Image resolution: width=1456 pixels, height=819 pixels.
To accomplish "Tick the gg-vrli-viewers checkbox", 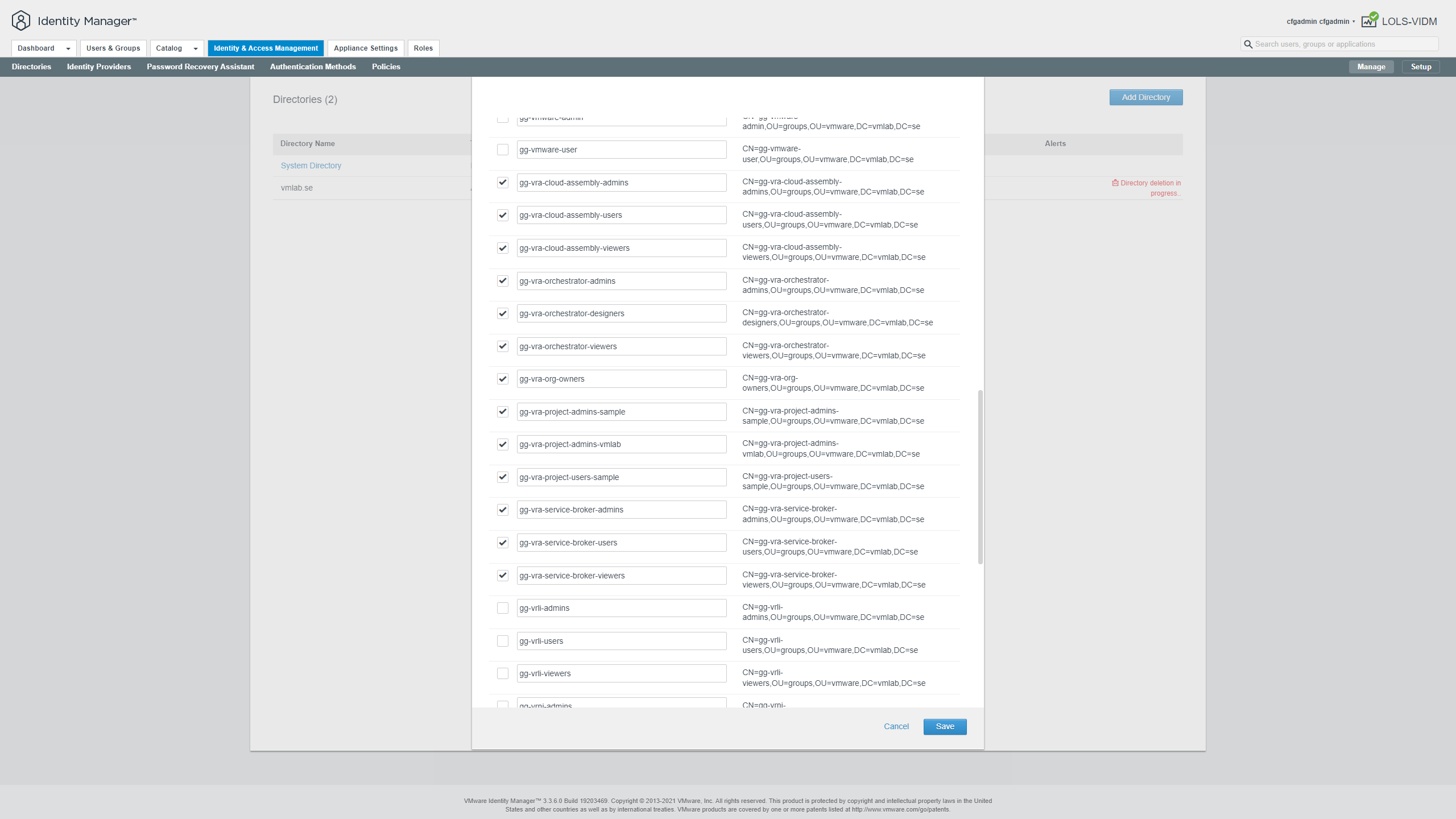I will 503,673.
